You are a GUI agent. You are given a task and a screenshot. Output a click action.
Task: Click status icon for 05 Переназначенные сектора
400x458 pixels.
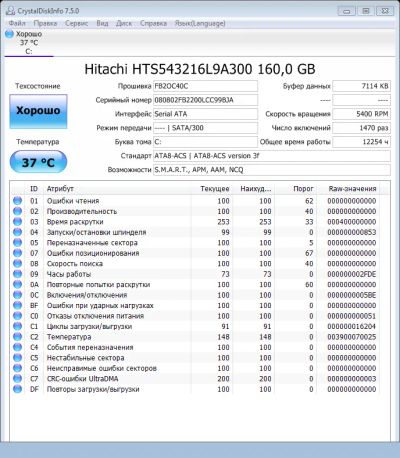pyautogui.click(x=17, y=242)
